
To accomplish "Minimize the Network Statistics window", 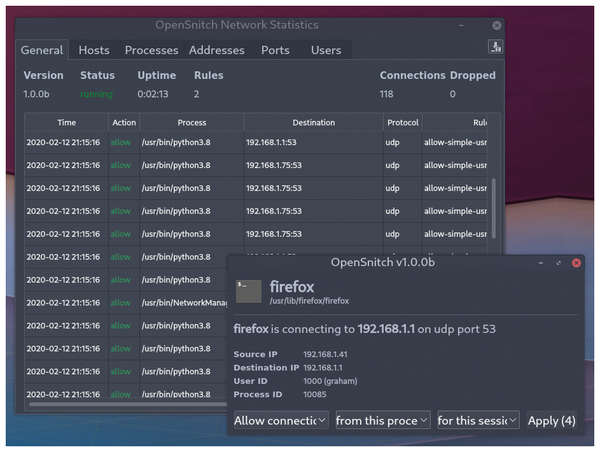I will click(x=461, y=25).
